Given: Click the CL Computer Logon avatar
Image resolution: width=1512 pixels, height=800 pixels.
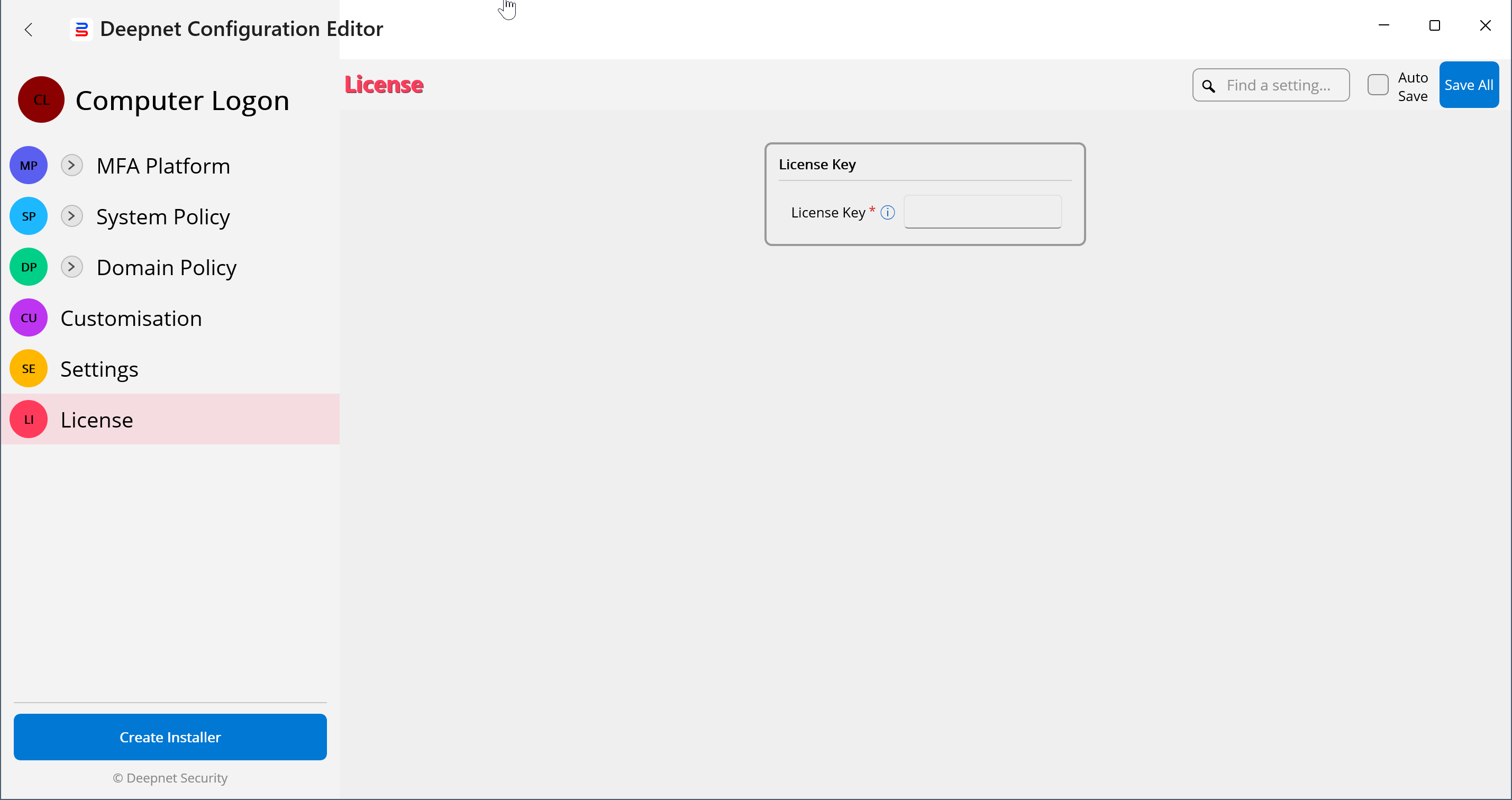Looking at the screenshot, I should pyautogui.click(x=41, y=100).
